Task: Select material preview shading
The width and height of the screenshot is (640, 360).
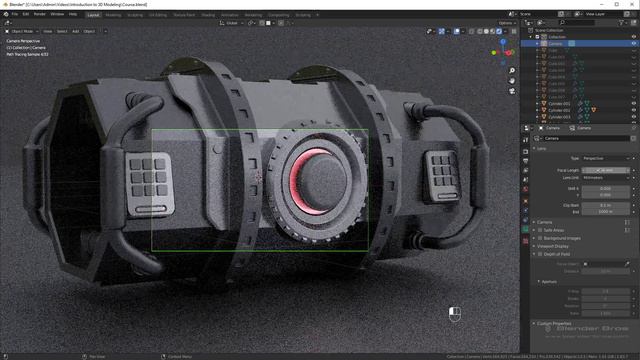Action: click(x=493, y=31)
